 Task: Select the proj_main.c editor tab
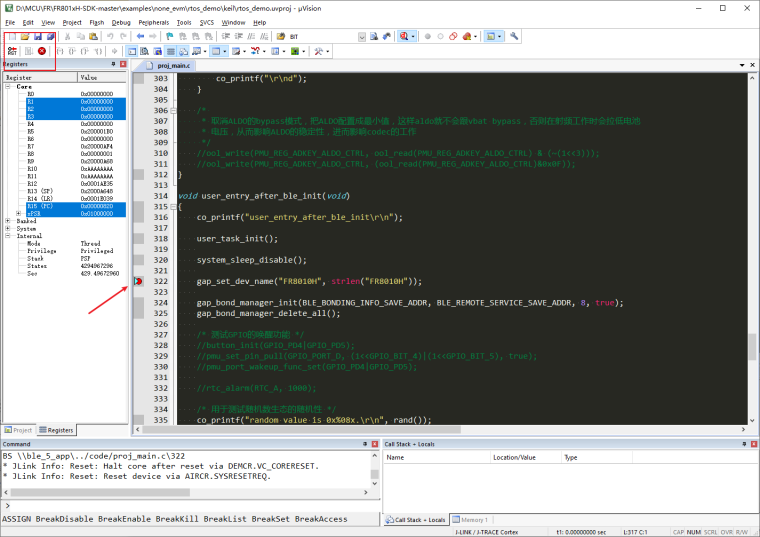(x=169, y=65)
